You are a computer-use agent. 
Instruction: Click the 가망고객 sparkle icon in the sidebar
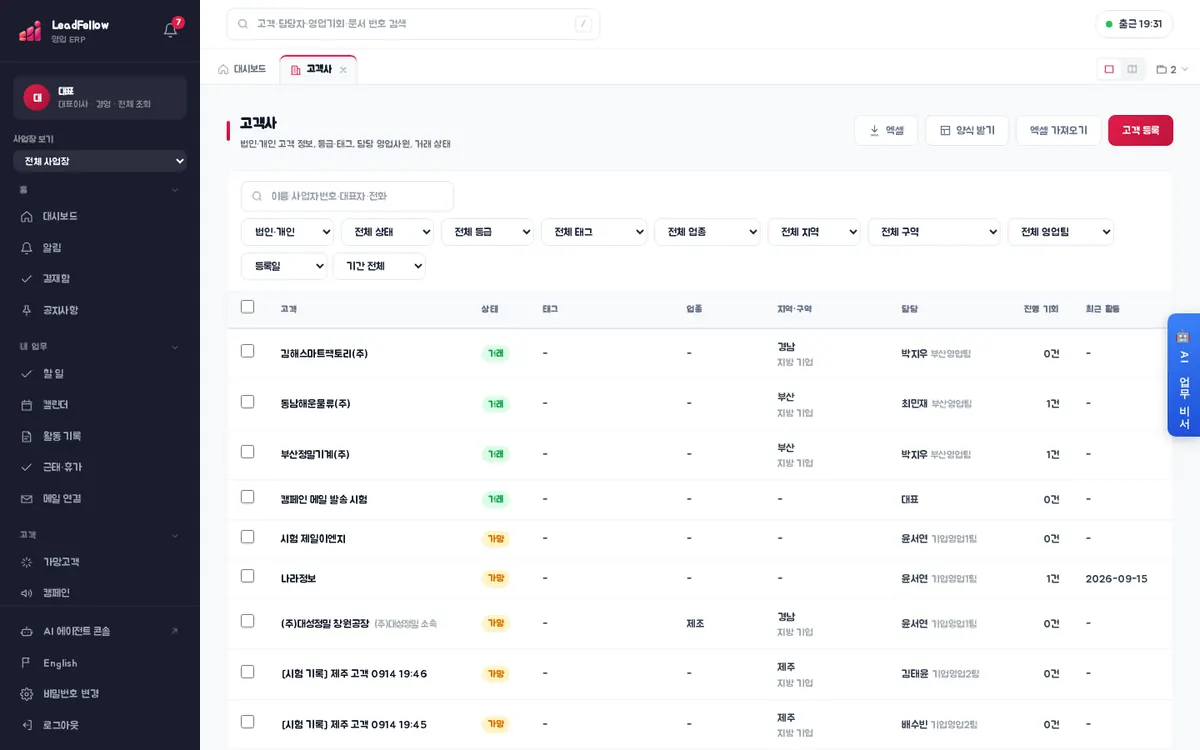coord(27,562)
